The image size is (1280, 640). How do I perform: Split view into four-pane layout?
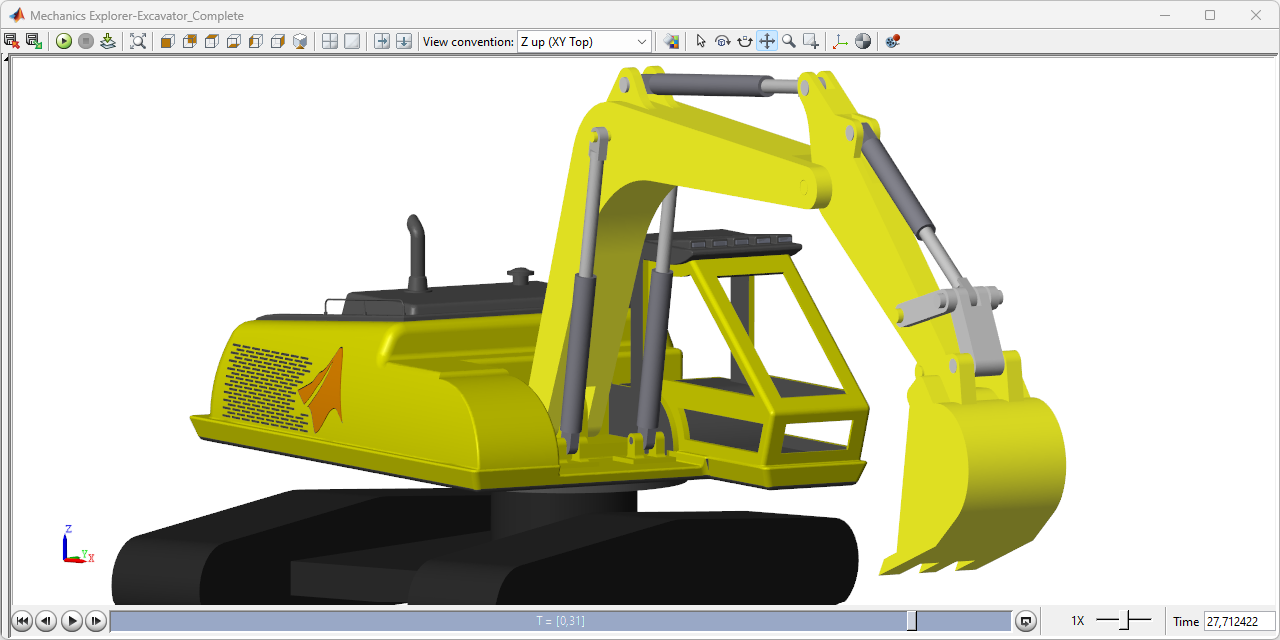[x=330, y=41]
